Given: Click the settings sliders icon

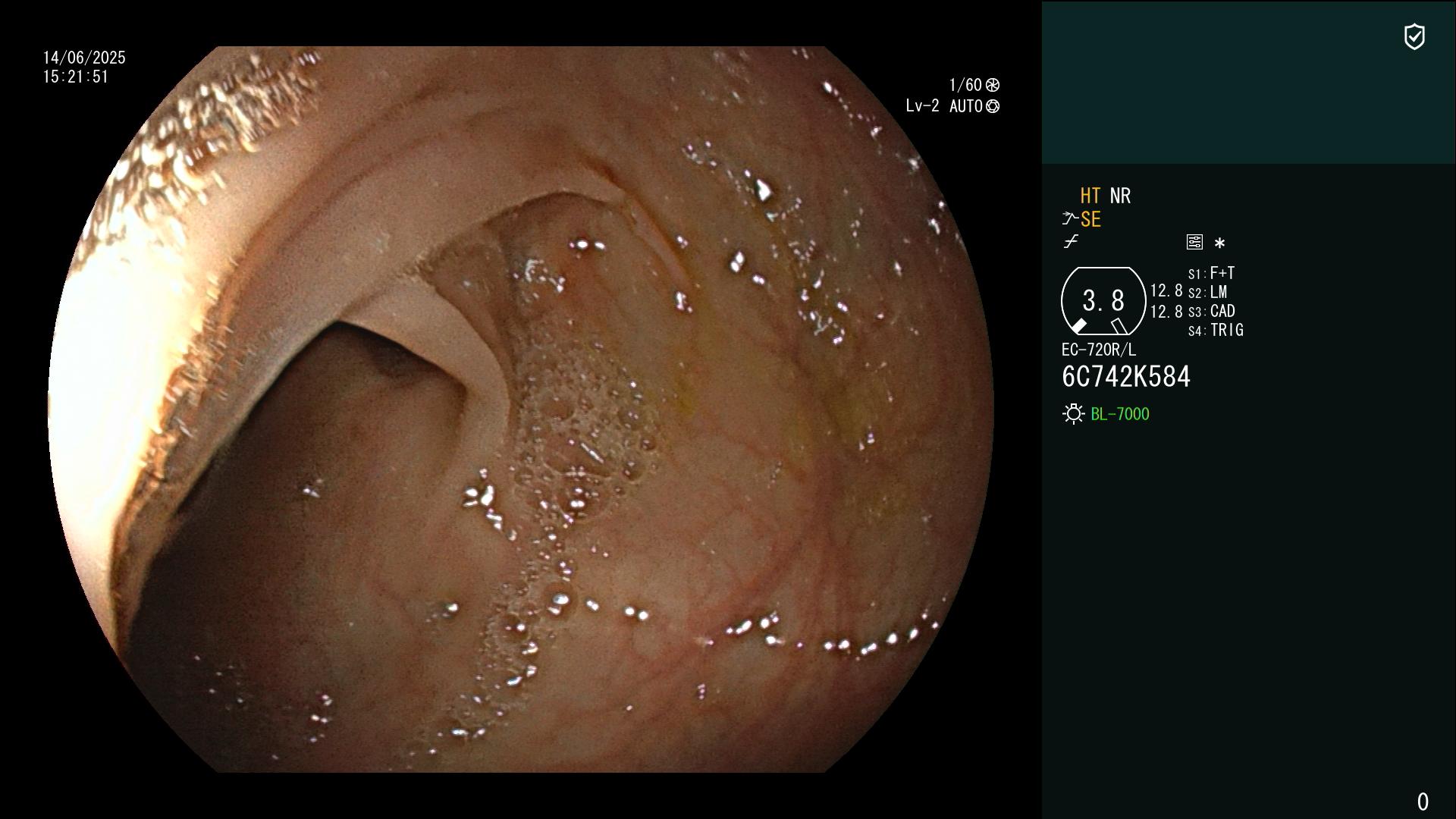Looking at the screenshot, I should (1194, 242).
